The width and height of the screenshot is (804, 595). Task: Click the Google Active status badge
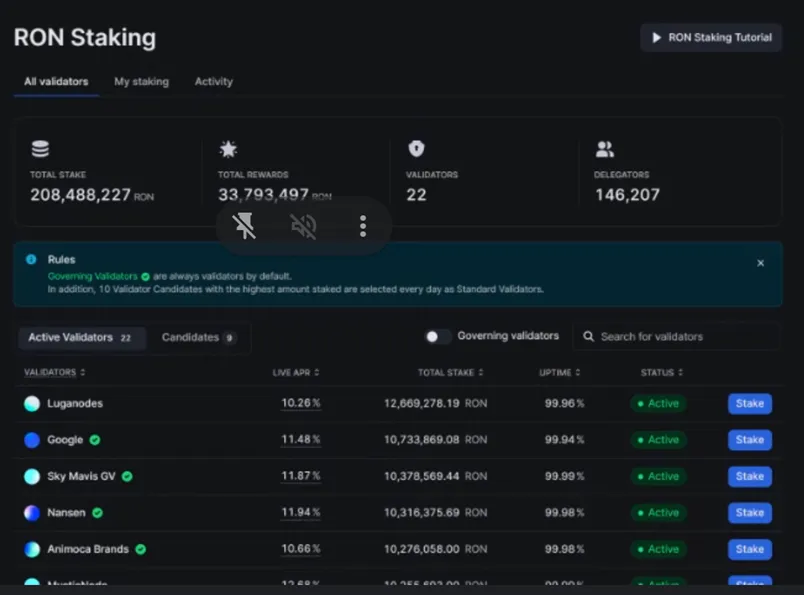coord(658,440)
